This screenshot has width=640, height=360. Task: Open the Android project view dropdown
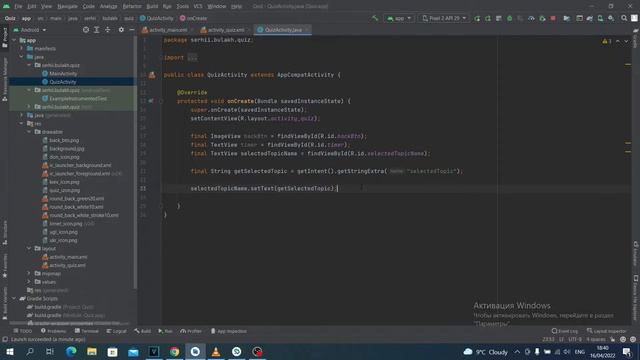[x=30, y=30]
